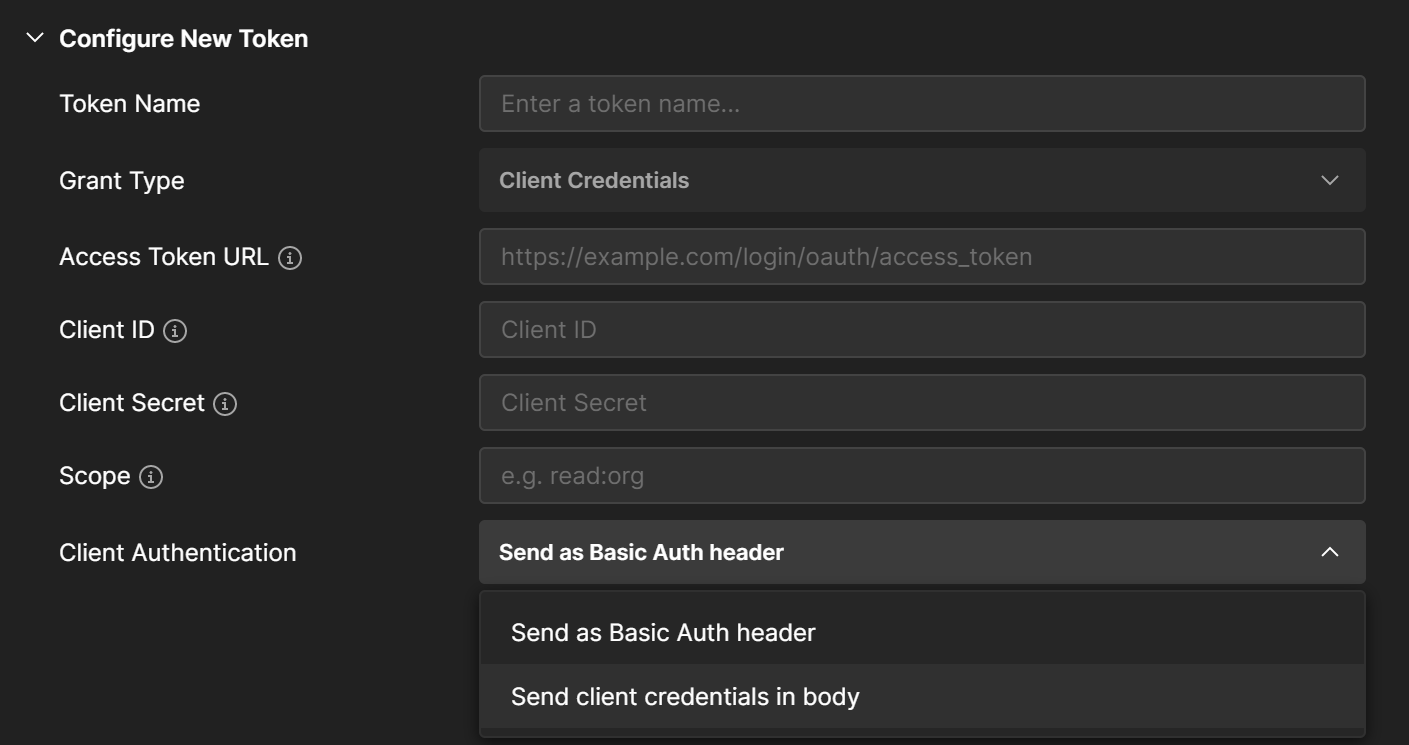Select 'Send as Basic Auth header' option
1409x745 pixels.
663,632
